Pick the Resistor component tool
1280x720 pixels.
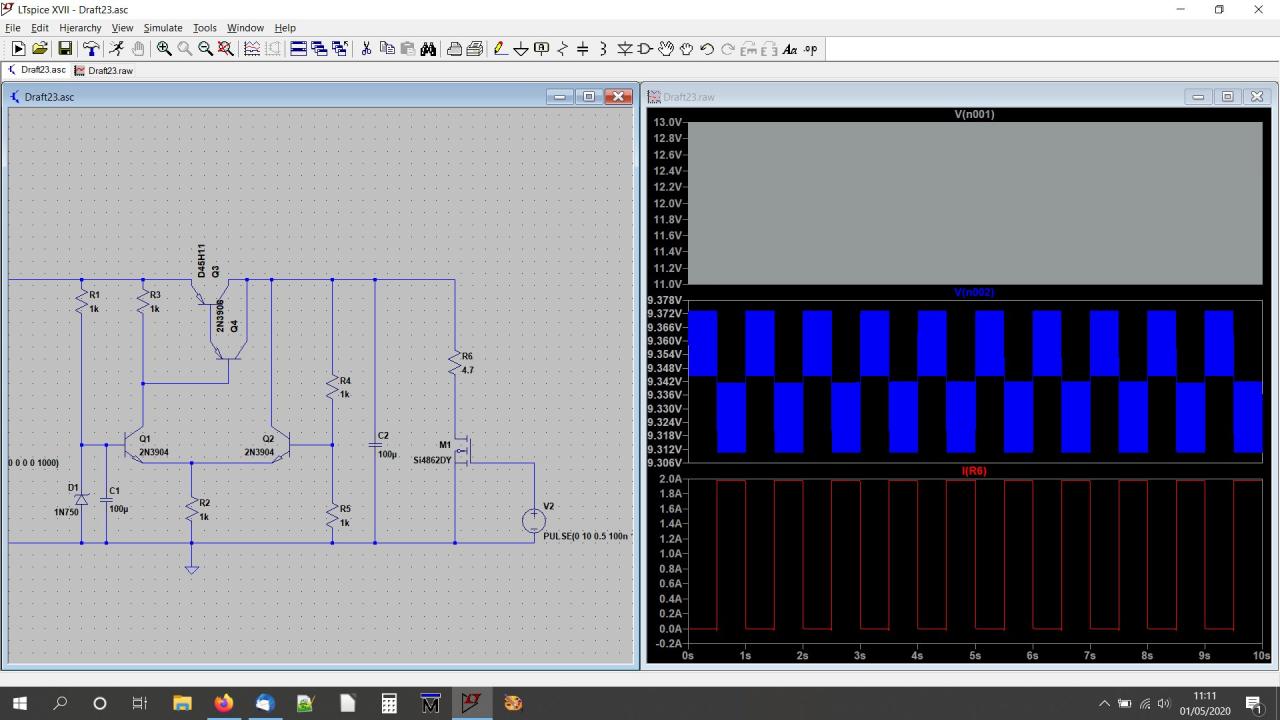(562, 49)
